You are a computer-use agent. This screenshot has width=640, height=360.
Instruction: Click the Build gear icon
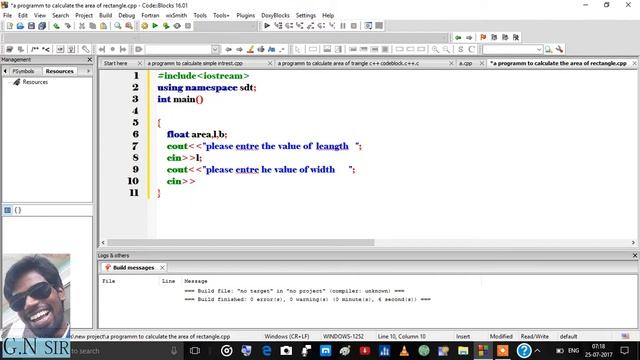click(x=144, y=26)
